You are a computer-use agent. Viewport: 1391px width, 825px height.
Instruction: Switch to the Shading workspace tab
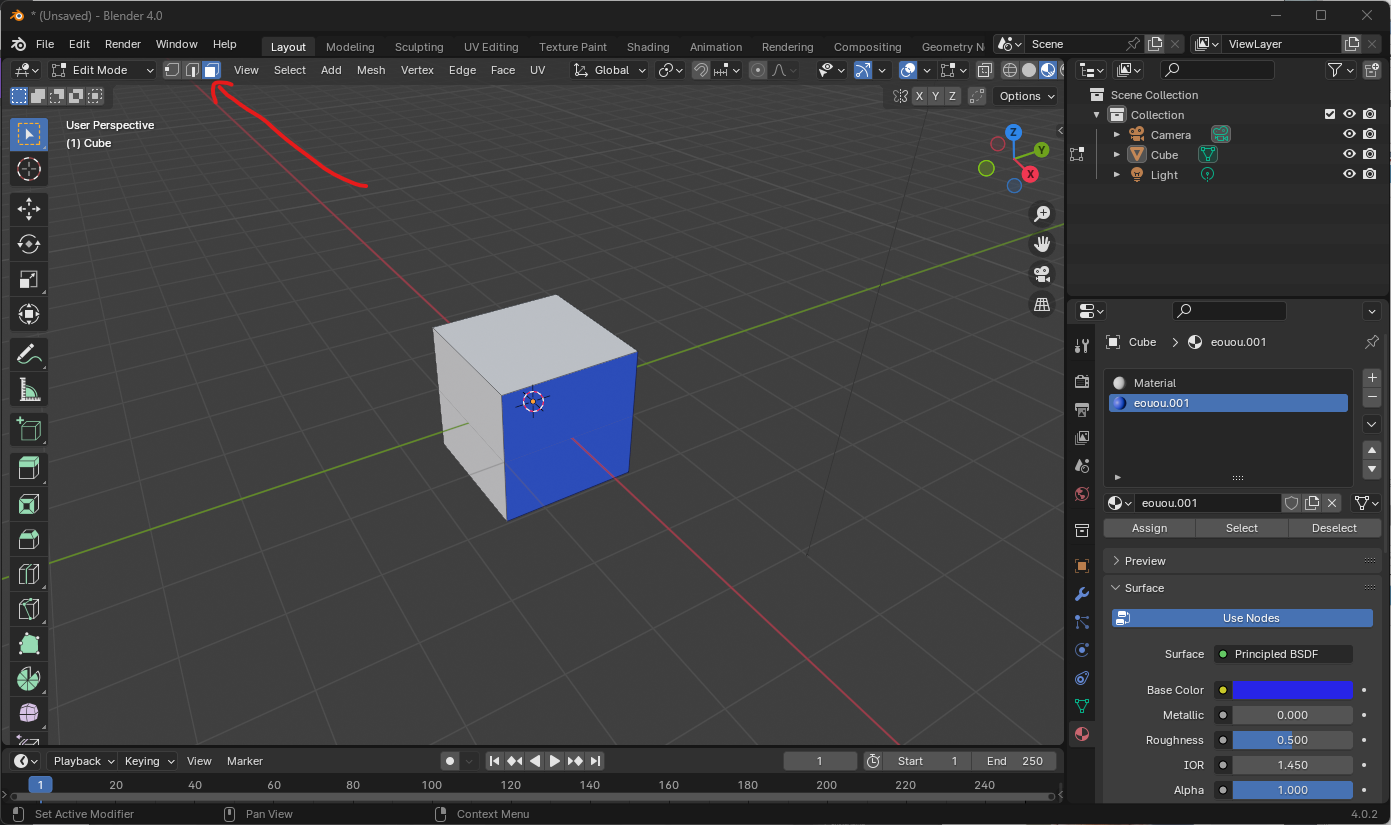pyautogui.click(x=648, y=47)
